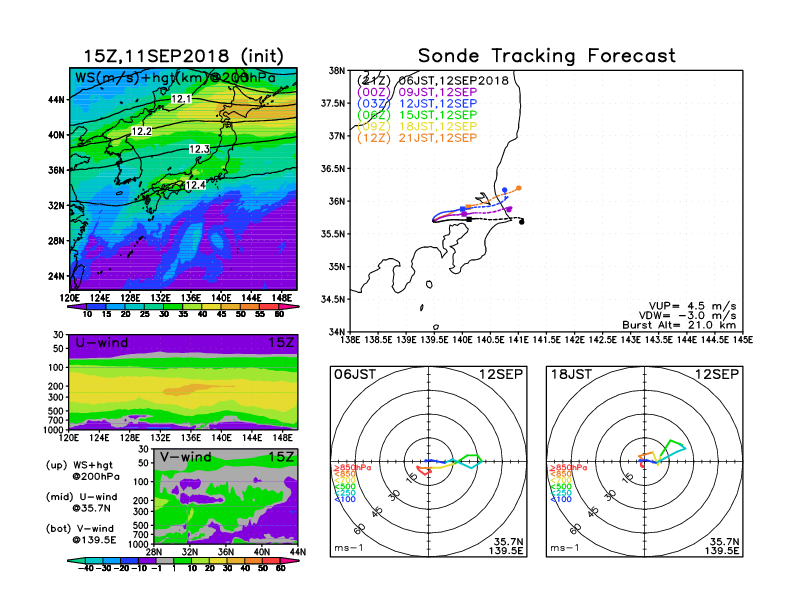The image size is (792, 612).
Task: Select yellow legend entry "(09Z) 18JST,12SEP"
Action: click(417, 126)
